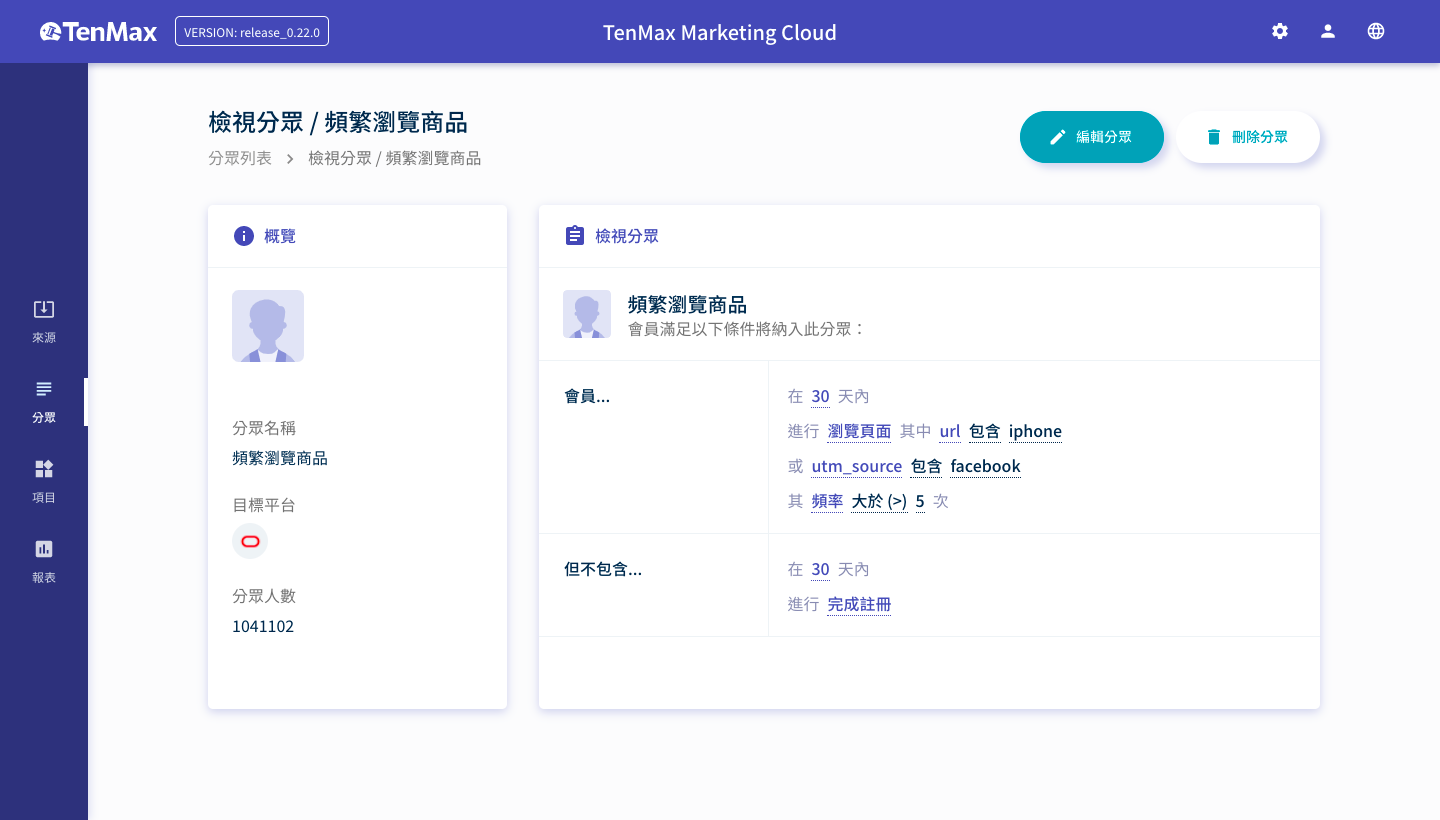Click the 檢視分眾 / 頻繁瀏覽商品 breadcrumb text
The width and height of the screenshot is (1440, 820).
click(395, 158)
